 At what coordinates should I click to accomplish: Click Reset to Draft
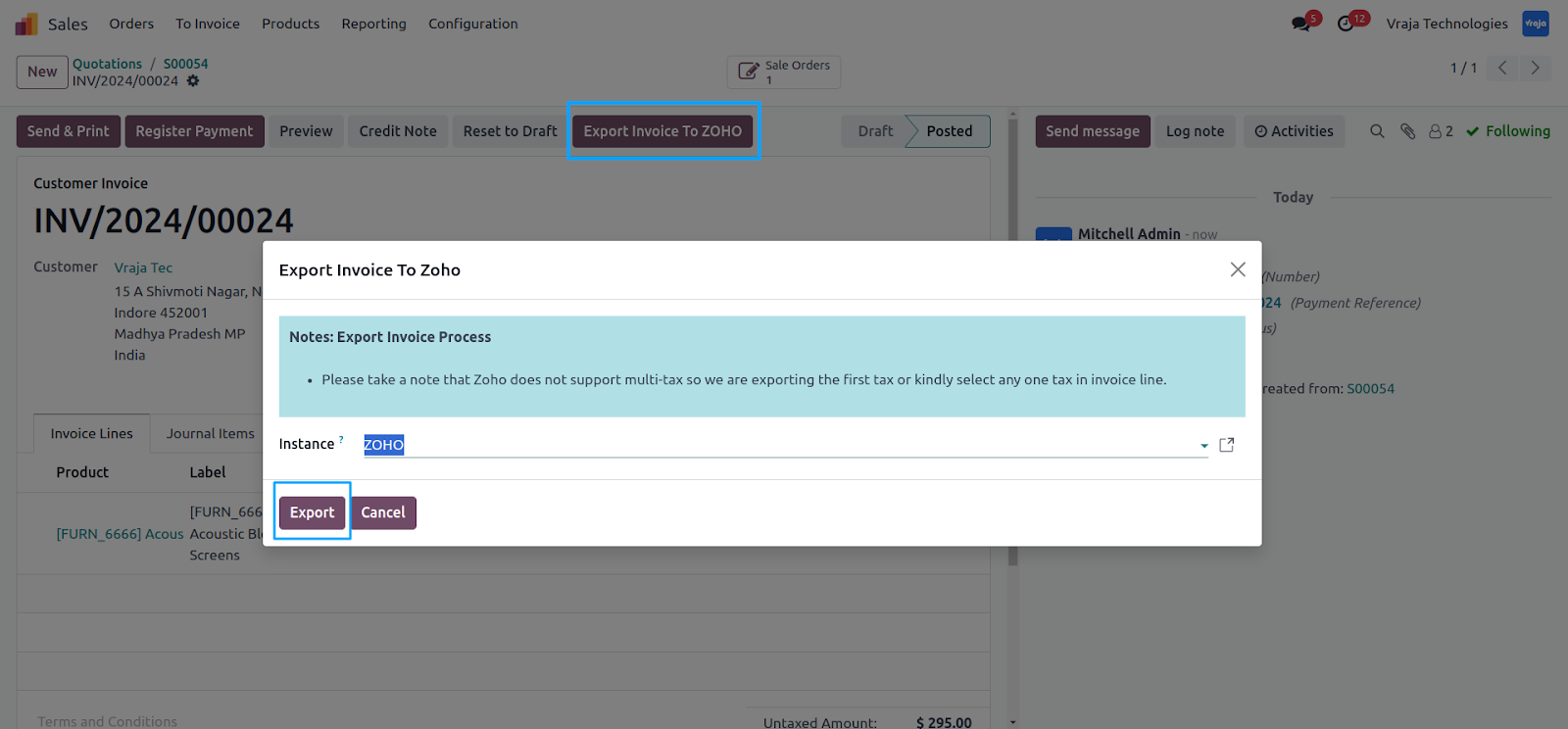pos(510,131)
